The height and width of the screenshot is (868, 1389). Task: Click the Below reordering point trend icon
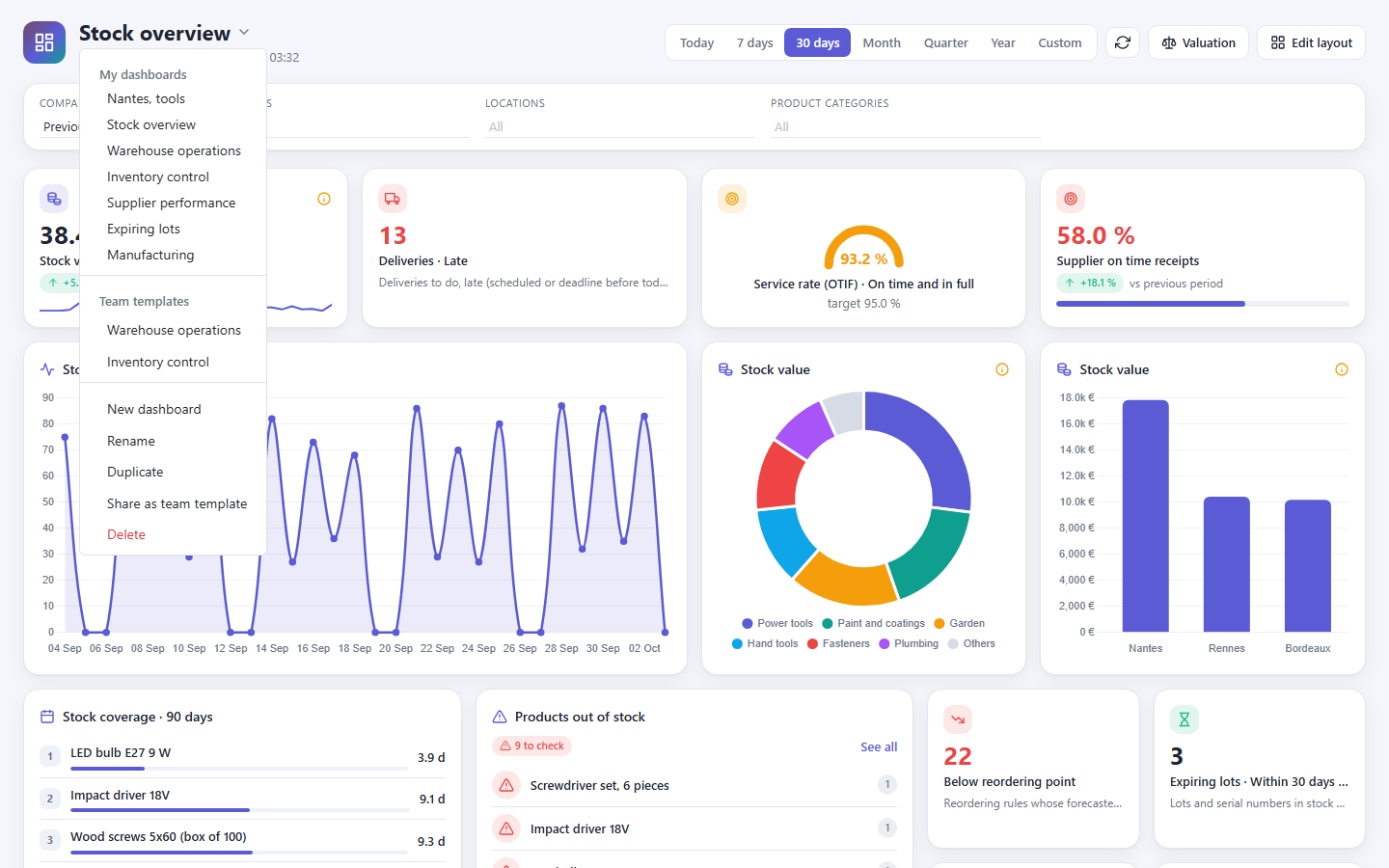click(958, 719)
